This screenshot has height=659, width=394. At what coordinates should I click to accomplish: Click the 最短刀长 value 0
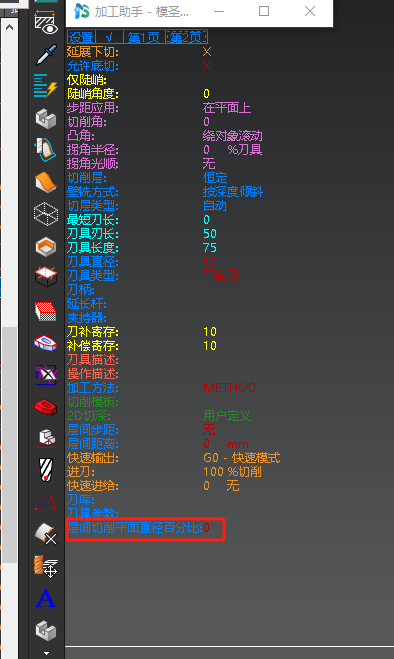[206, 220]
